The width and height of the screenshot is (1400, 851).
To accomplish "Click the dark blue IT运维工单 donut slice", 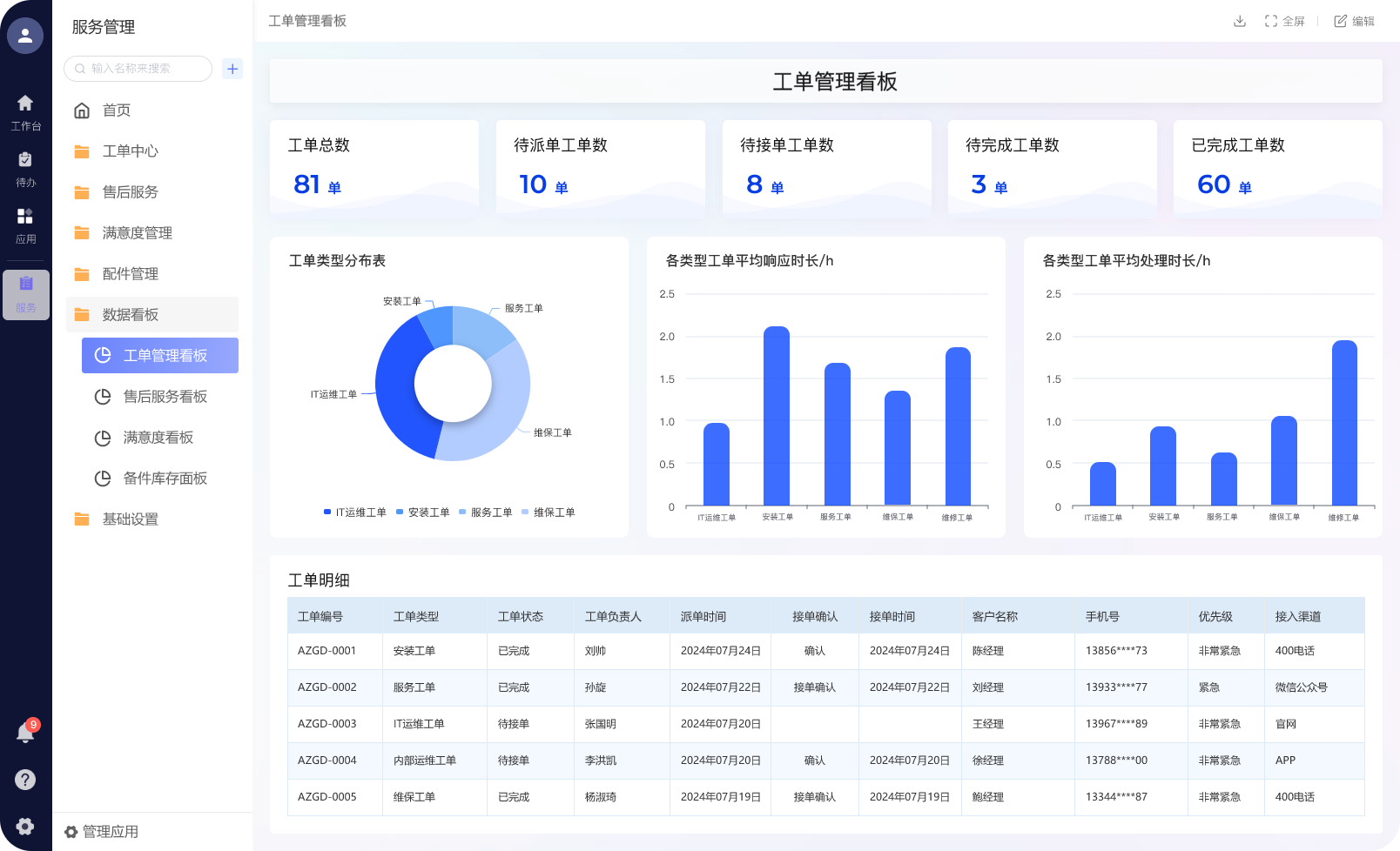I will point(394,388).
